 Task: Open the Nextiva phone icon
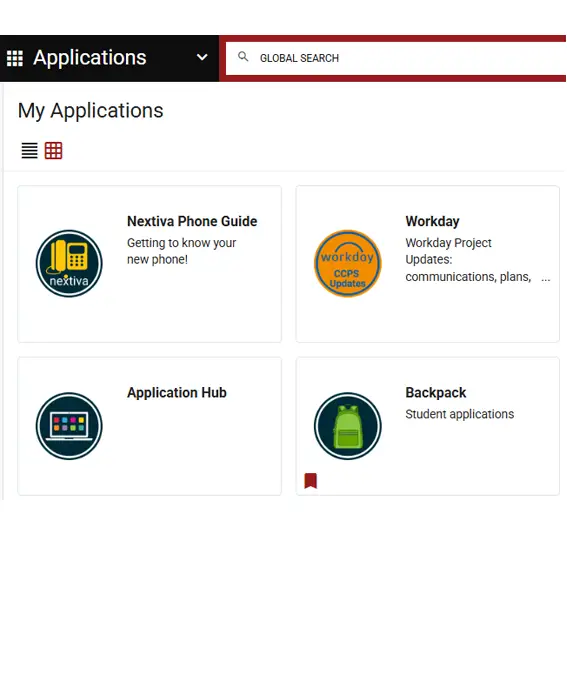point(69,263)
